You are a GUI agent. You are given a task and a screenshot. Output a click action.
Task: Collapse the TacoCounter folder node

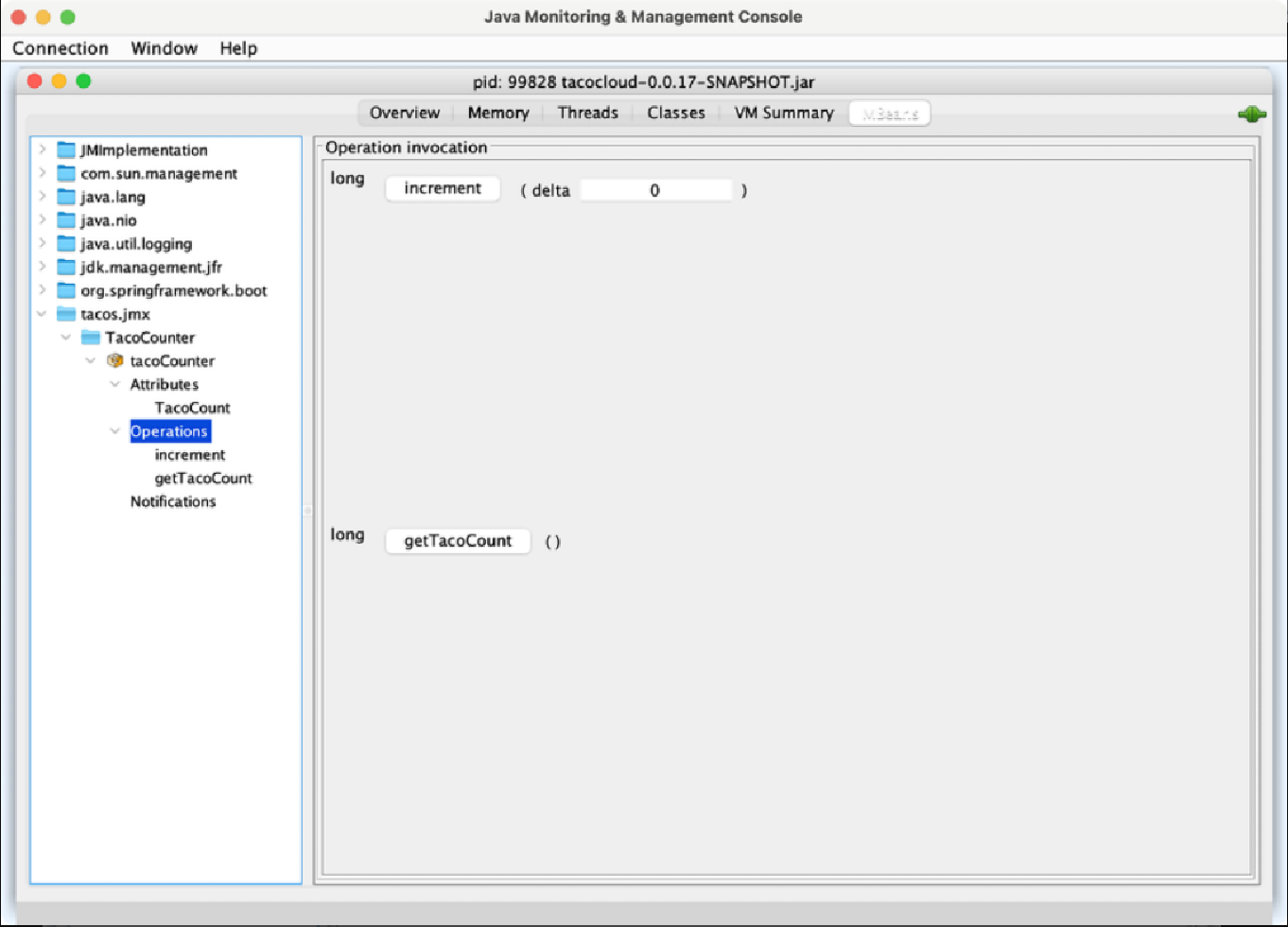click(66, 338)
